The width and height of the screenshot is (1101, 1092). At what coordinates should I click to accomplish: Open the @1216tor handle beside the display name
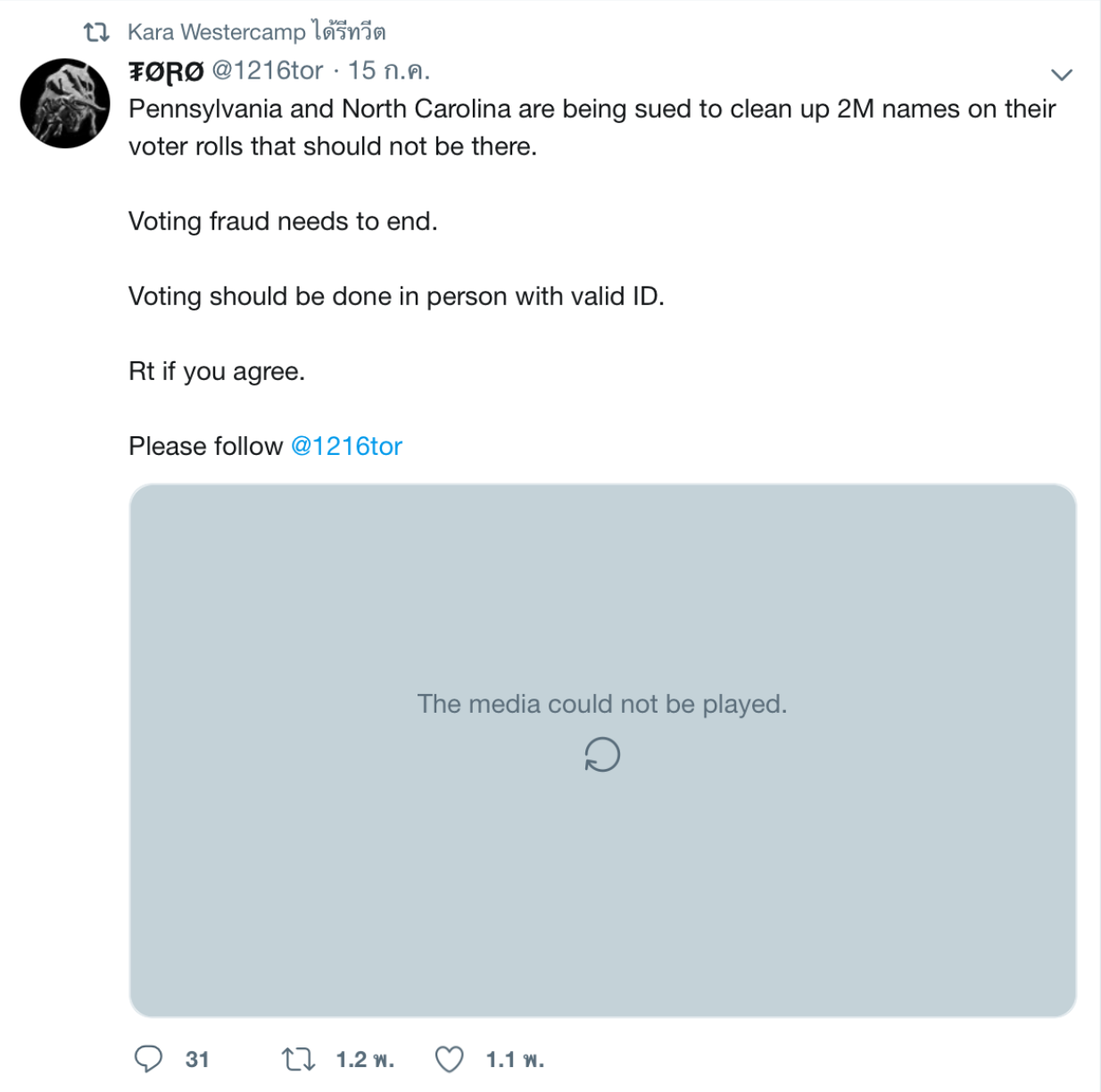coord(268,70)
